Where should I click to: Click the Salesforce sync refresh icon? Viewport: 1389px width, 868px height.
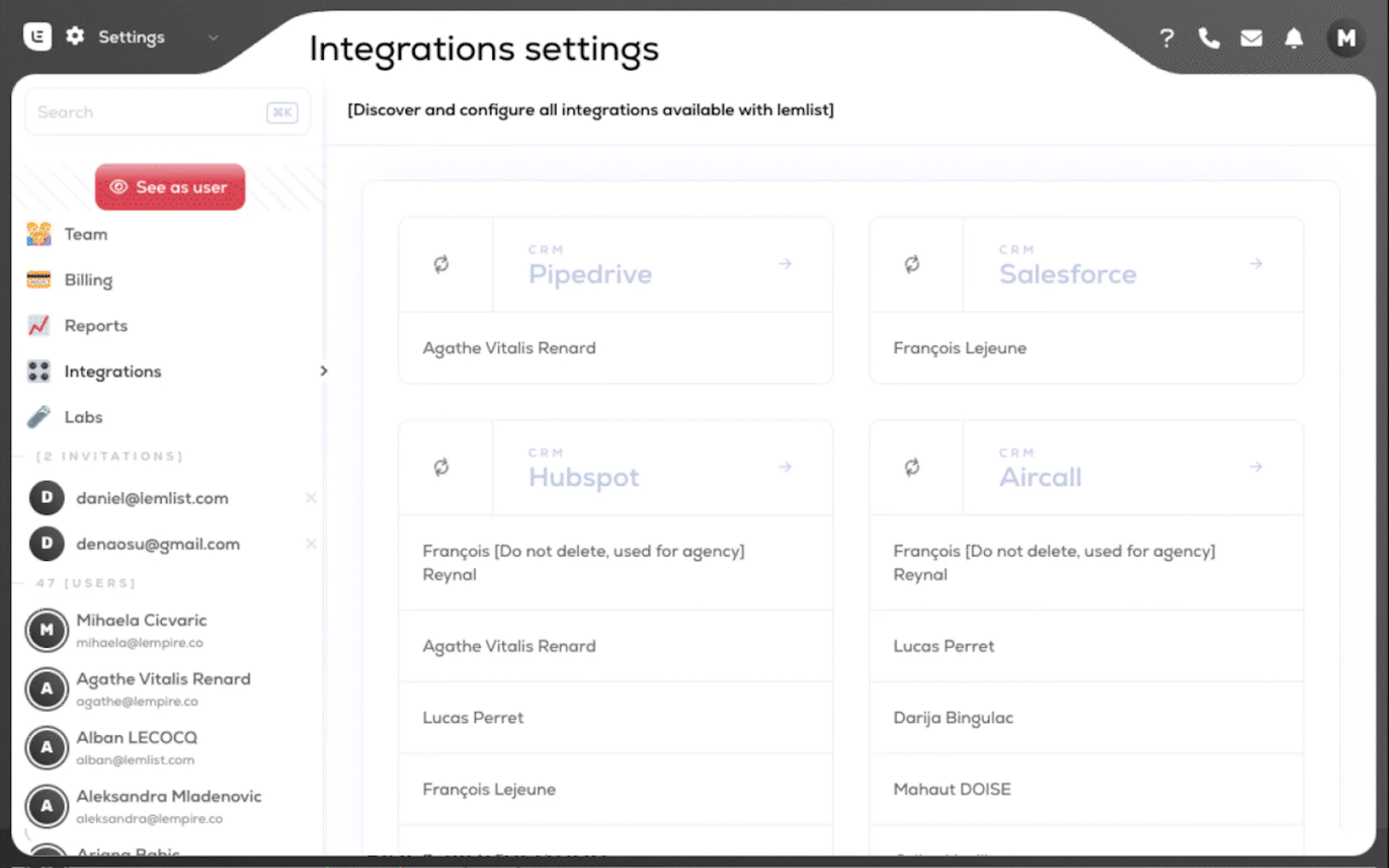(912, 264)
